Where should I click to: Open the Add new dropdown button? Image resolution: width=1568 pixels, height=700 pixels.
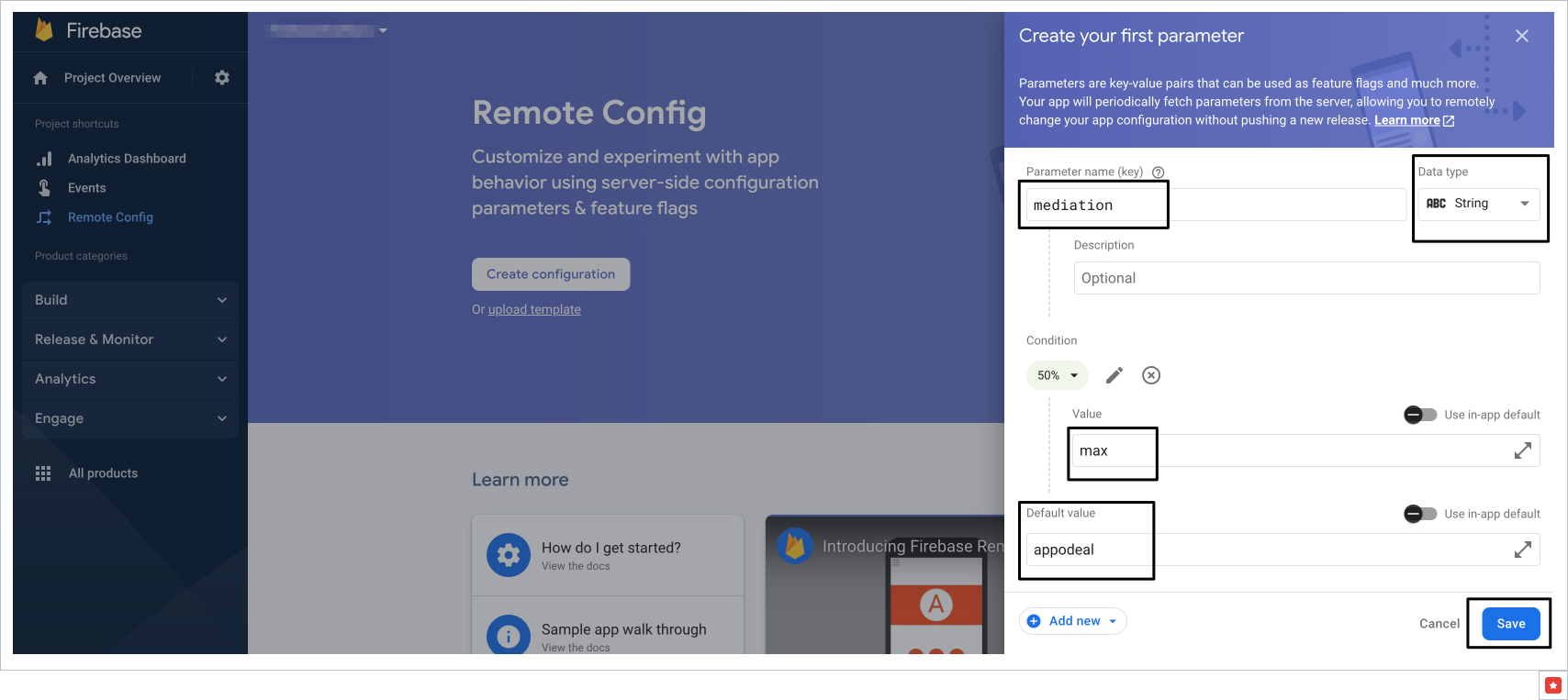coord(1072,621)
